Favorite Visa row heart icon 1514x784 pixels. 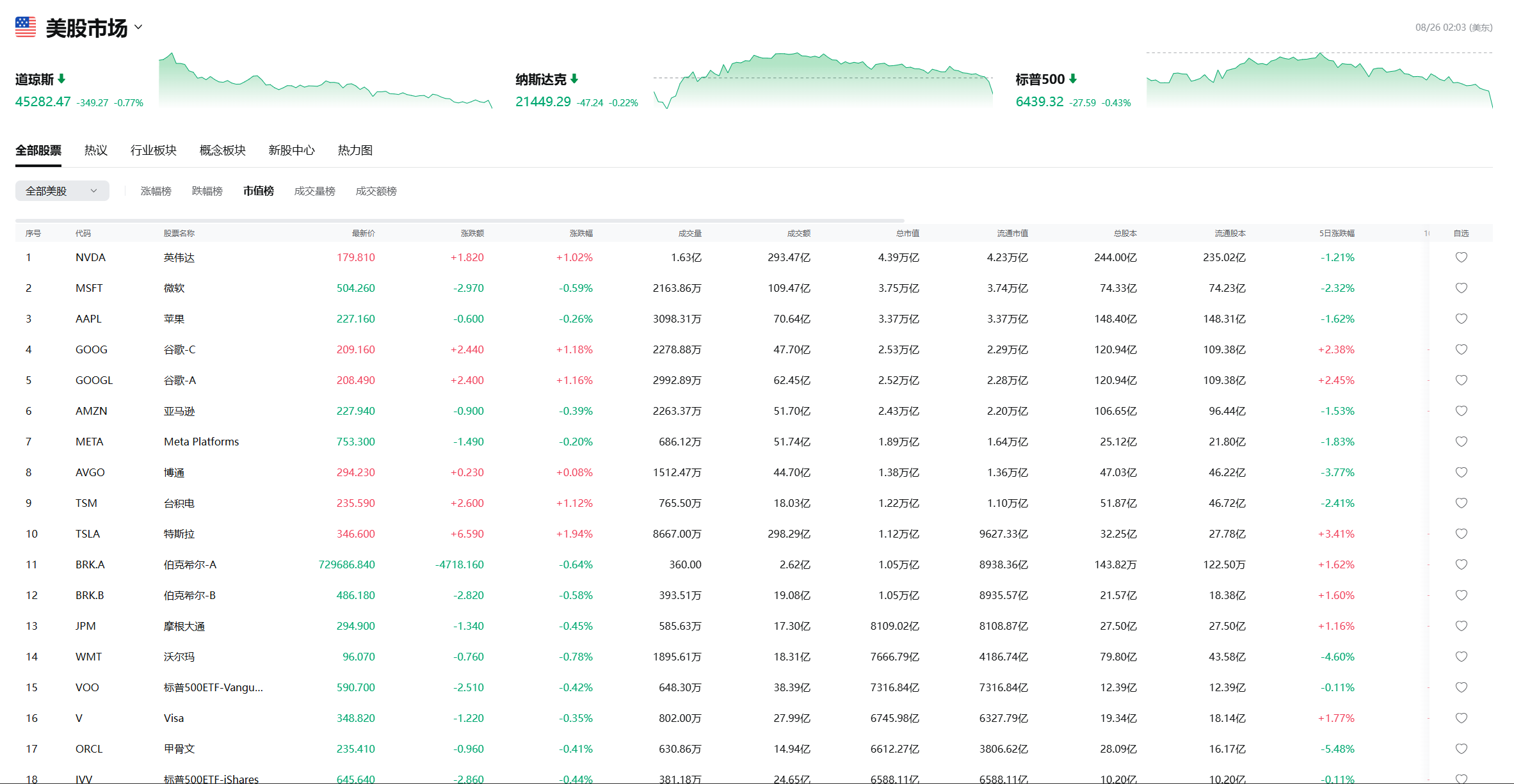1462,718
